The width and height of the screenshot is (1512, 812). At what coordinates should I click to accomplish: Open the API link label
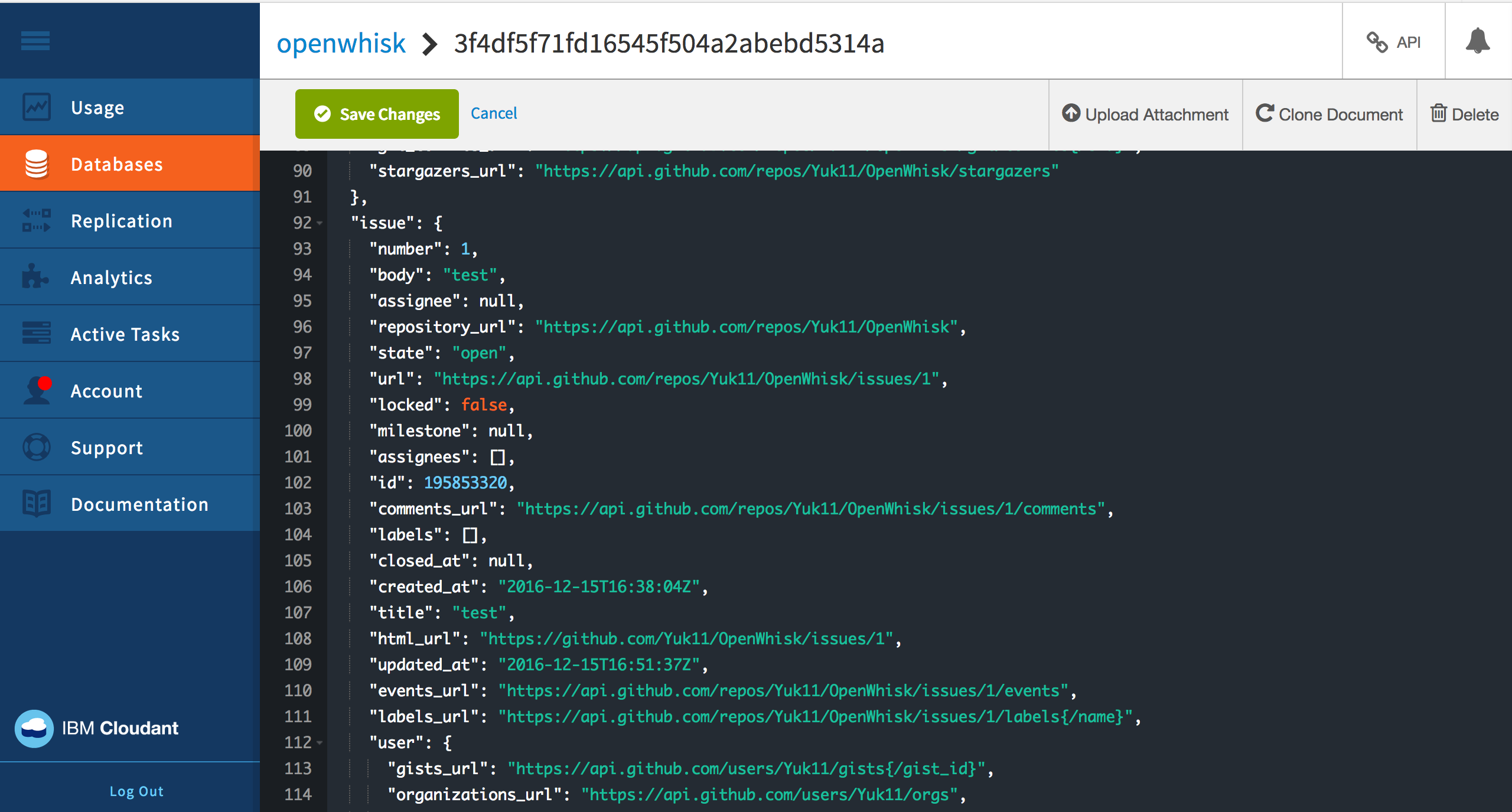pyautogui.click(x=1409, y=42)
